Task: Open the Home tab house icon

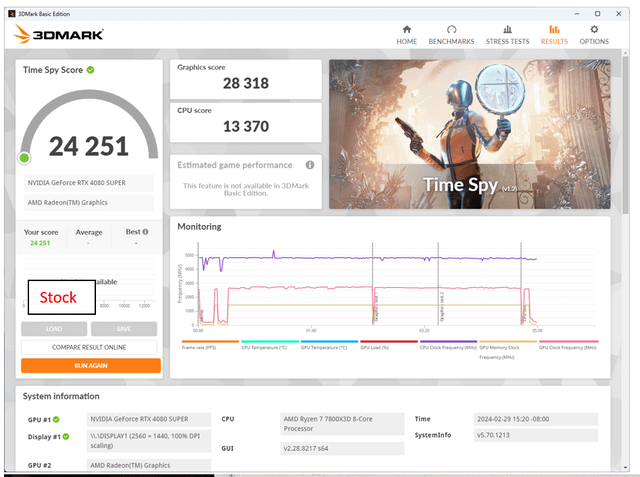Action: [x=407, y=29]
